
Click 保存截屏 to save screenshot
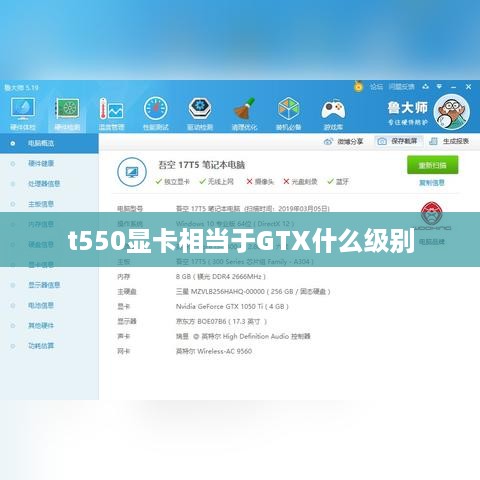[398, 141]
